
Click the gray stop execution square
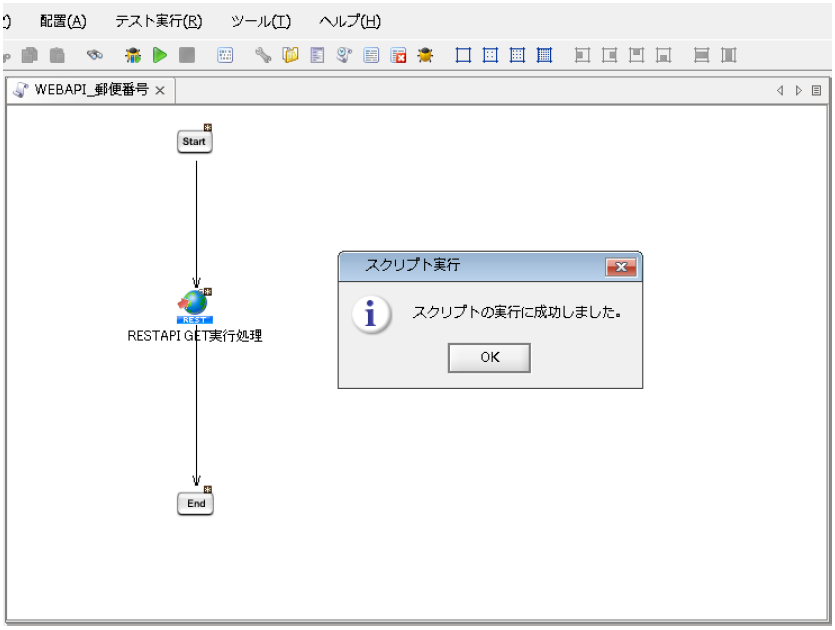187,56
